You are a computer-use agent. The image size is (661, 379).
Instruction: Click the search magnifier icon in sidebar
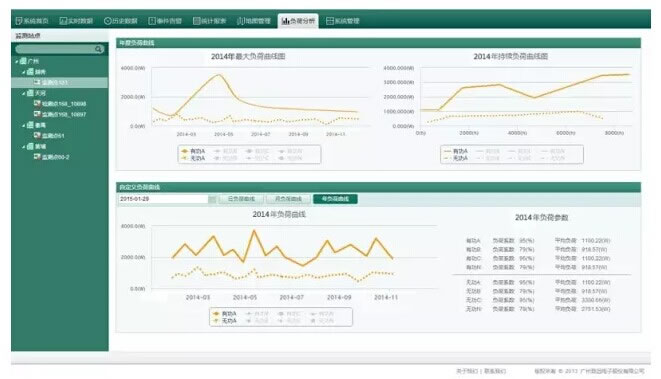(98, 49)
